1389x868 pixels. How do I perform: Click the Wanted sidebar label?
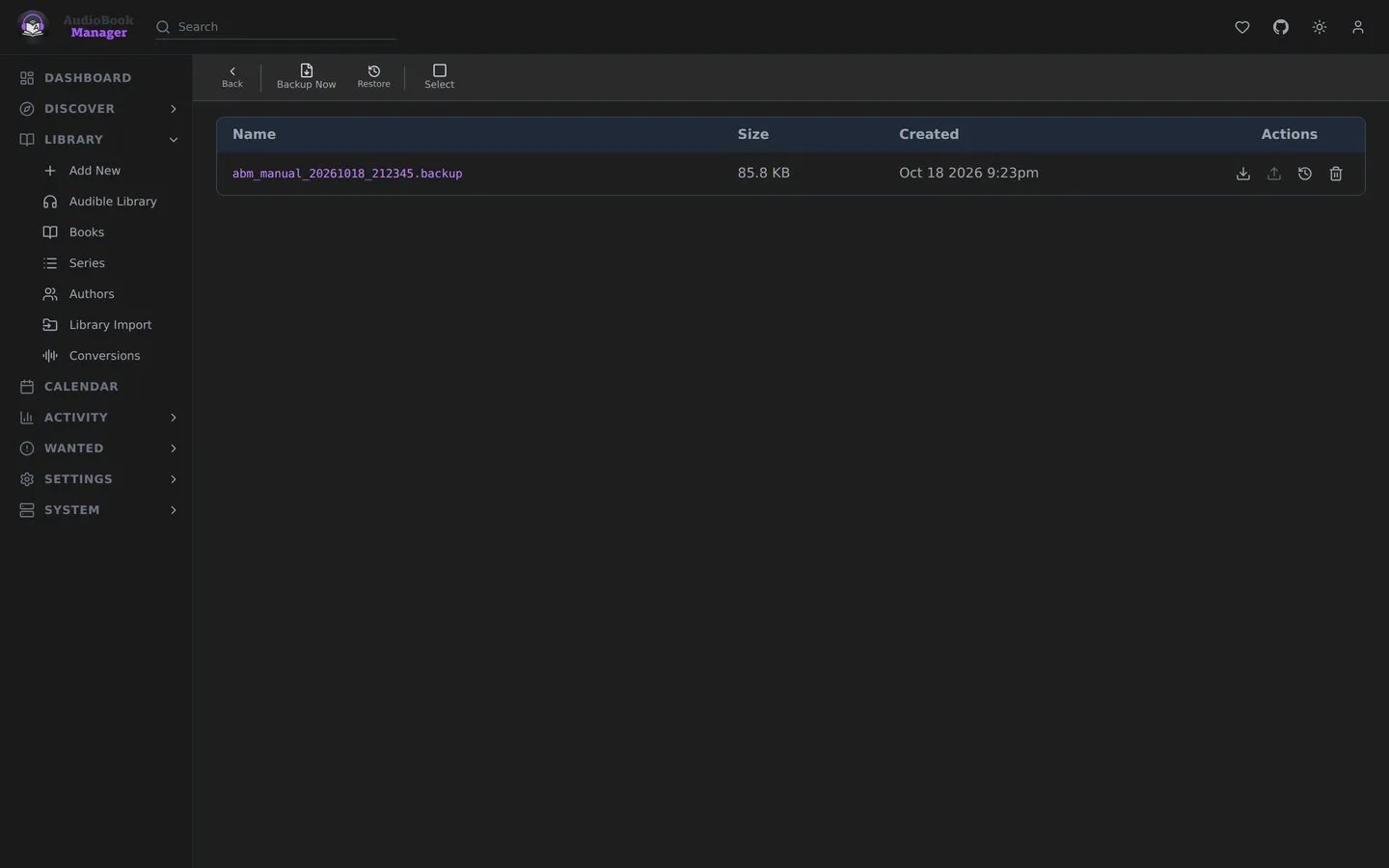tap(74, 448)
